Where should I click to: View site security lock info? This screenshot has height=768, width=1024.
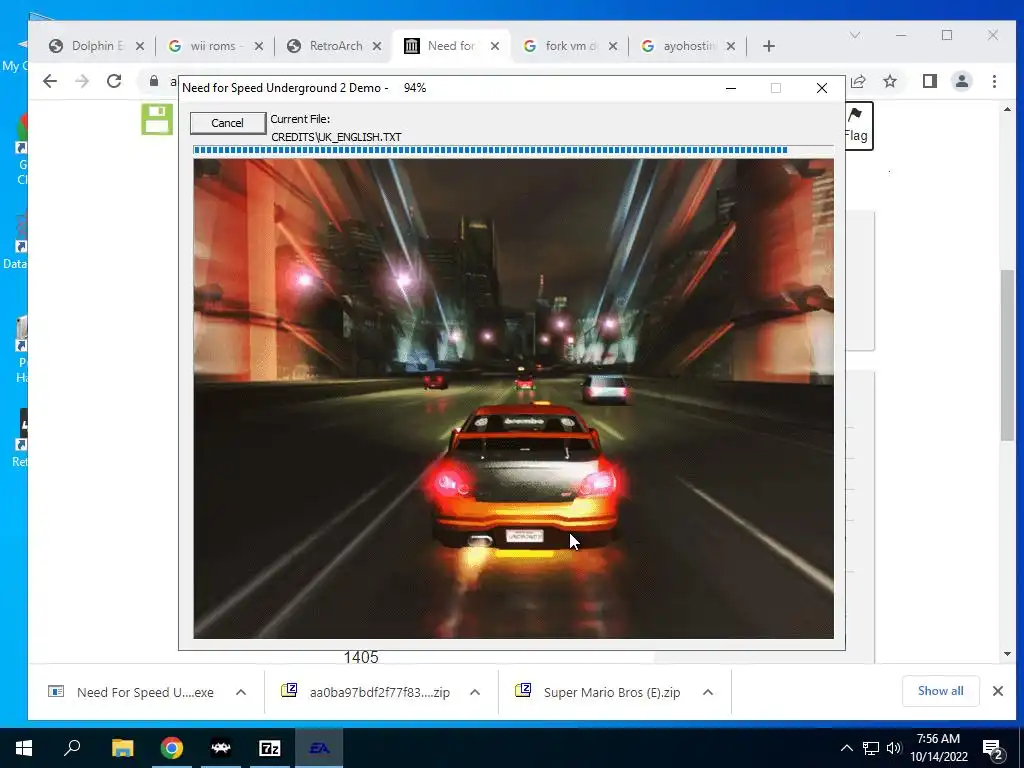coord(154,81)
